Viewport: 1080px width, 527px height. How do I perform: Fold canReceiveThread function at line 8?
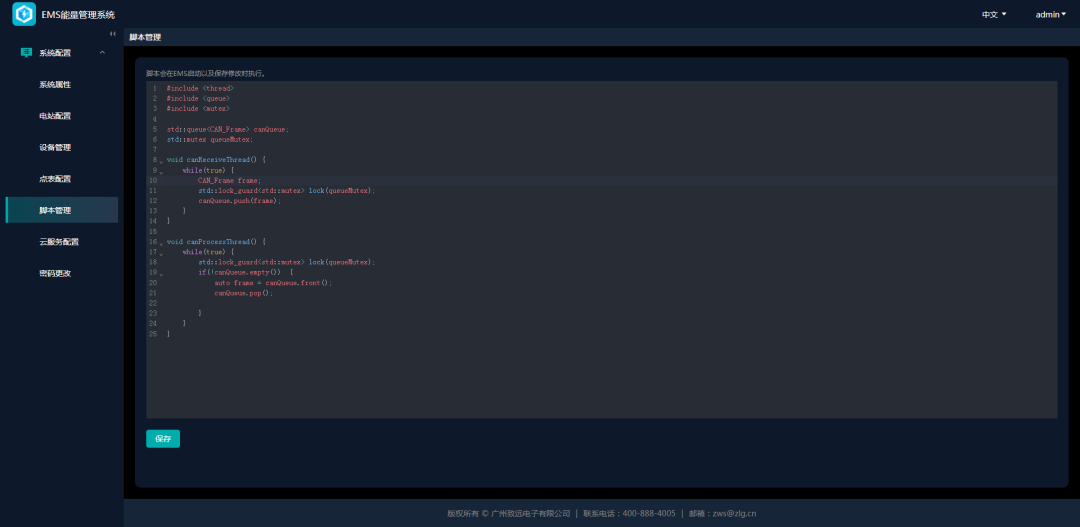pos(161,161)
